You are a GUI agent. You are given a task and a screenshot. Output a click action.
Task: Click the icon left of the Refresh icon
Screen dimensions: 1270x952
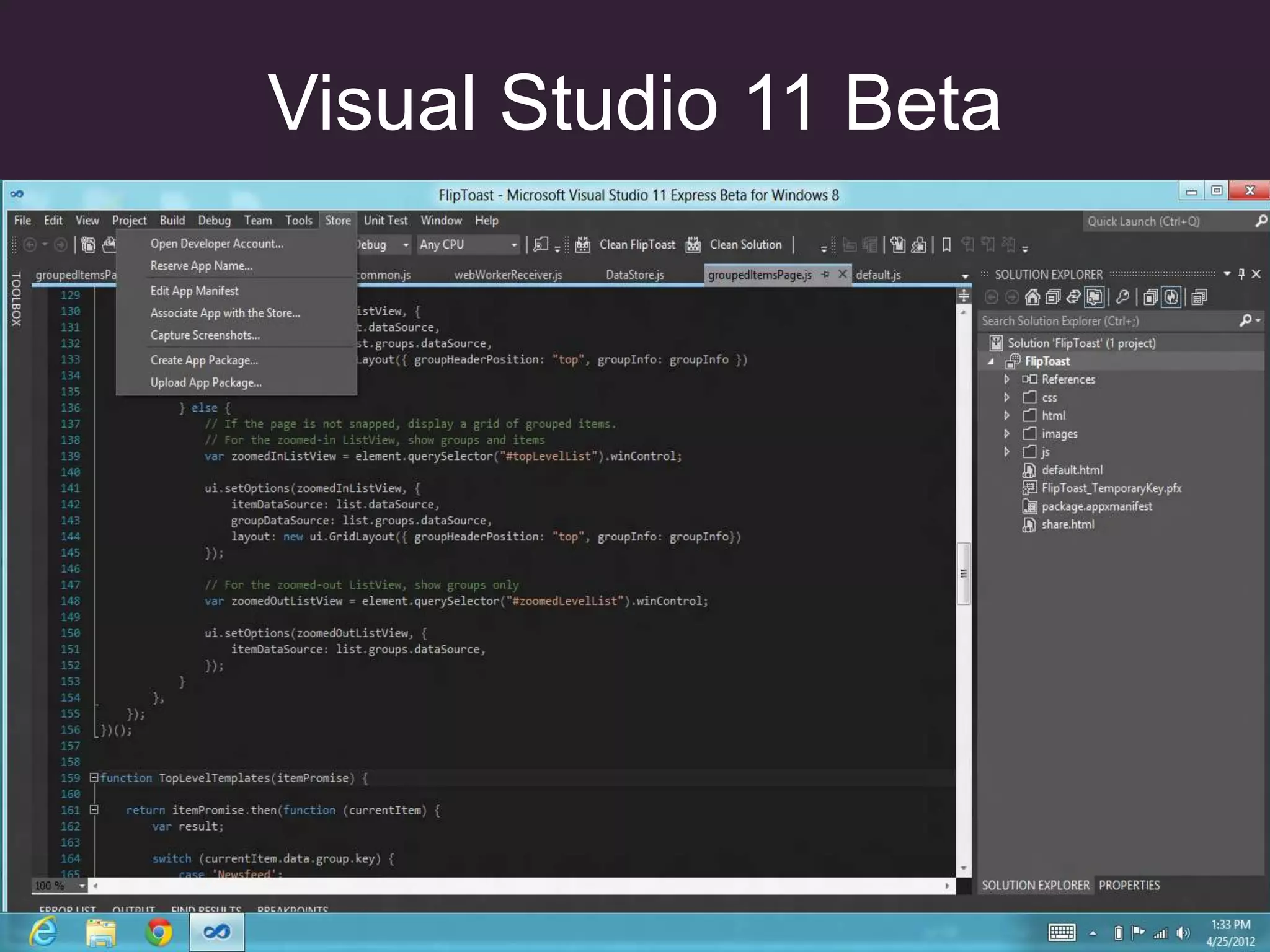[x=1150, y=297]
